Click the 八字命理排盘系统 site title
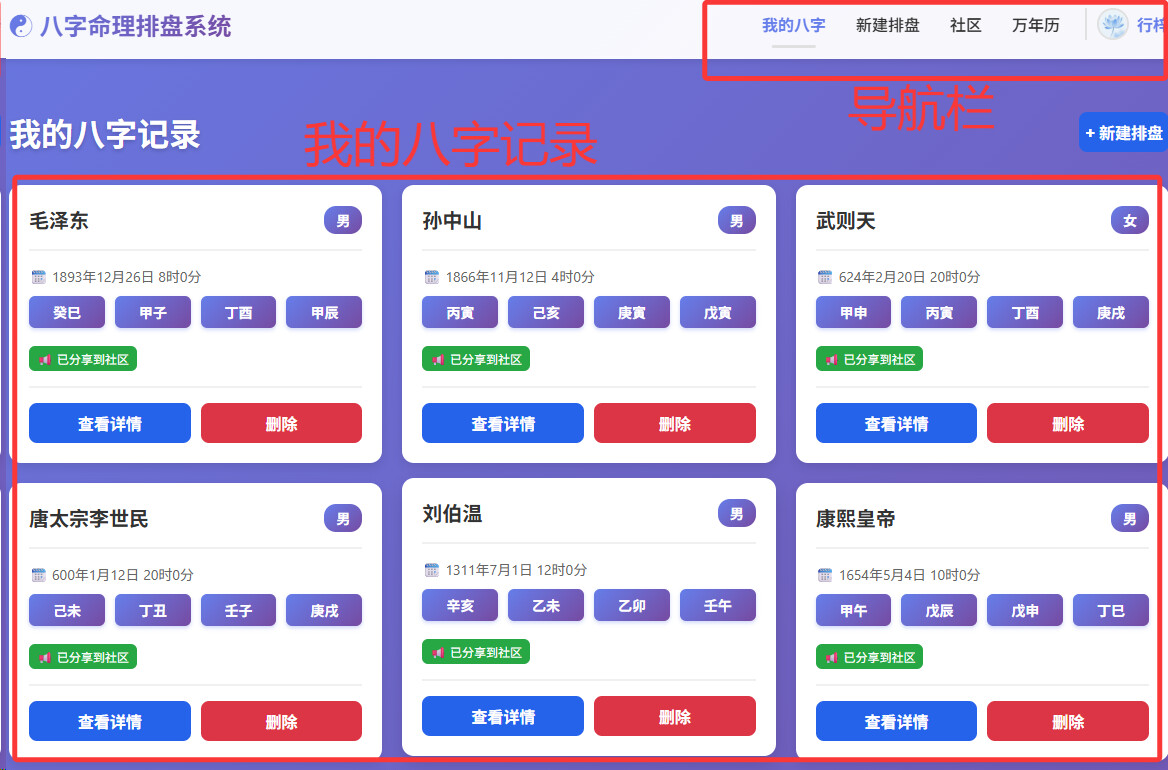1168x770 pixels. (135, 27)
